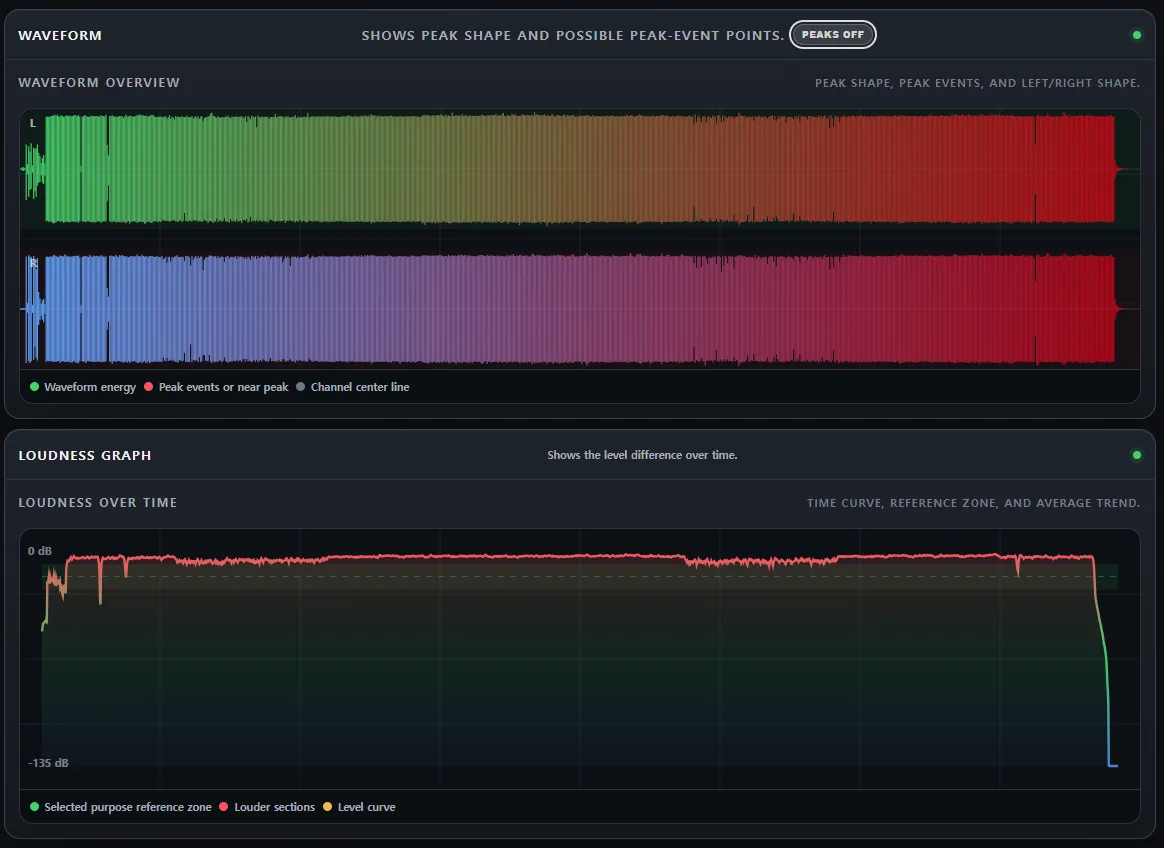Viewport: 1164px width, 848px height.
Task: Click the yellow Level curve legend dot
Action: click(327, 807)
